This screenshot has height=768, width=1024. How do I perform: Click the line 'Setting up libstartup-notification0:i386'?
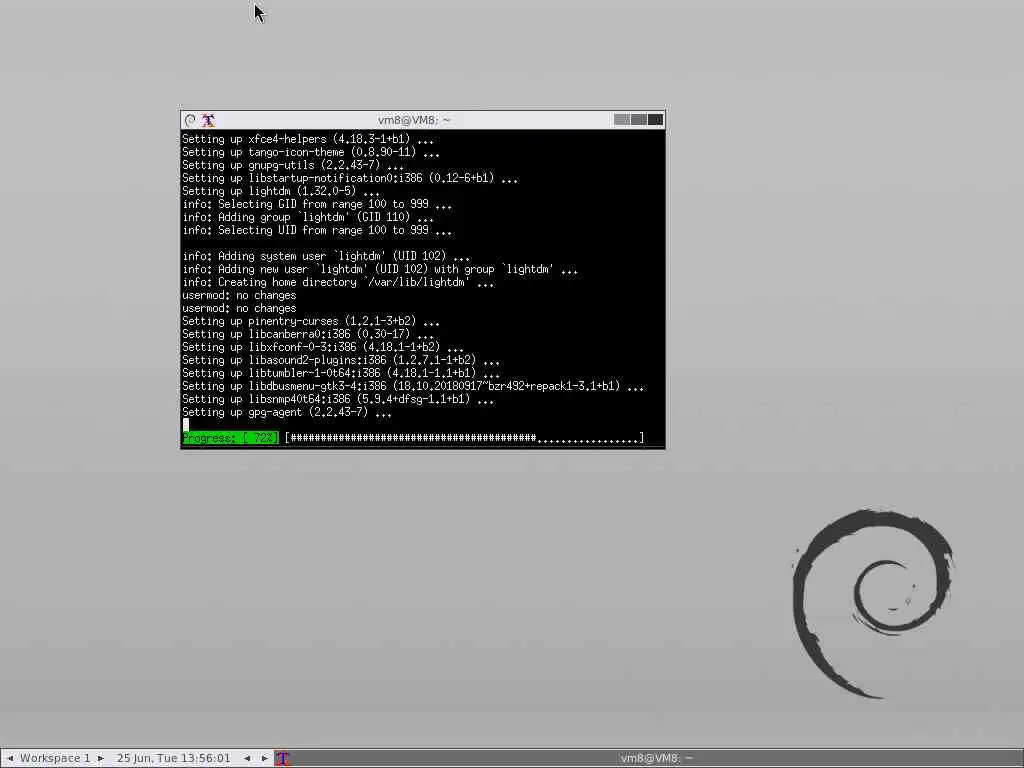(350, 178)
